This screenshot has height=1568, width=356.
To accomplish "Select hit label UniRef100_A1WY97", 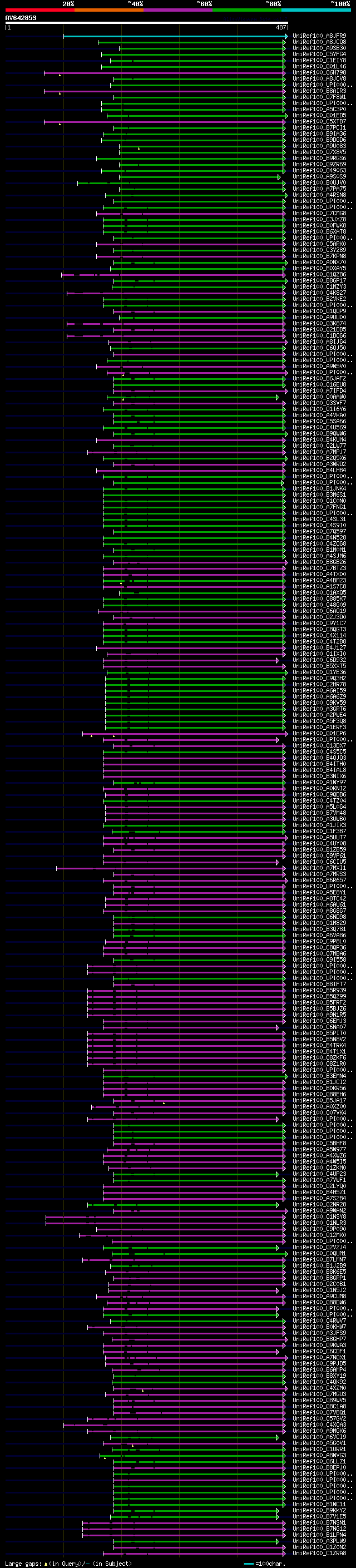I will click(x=319, y=783).
